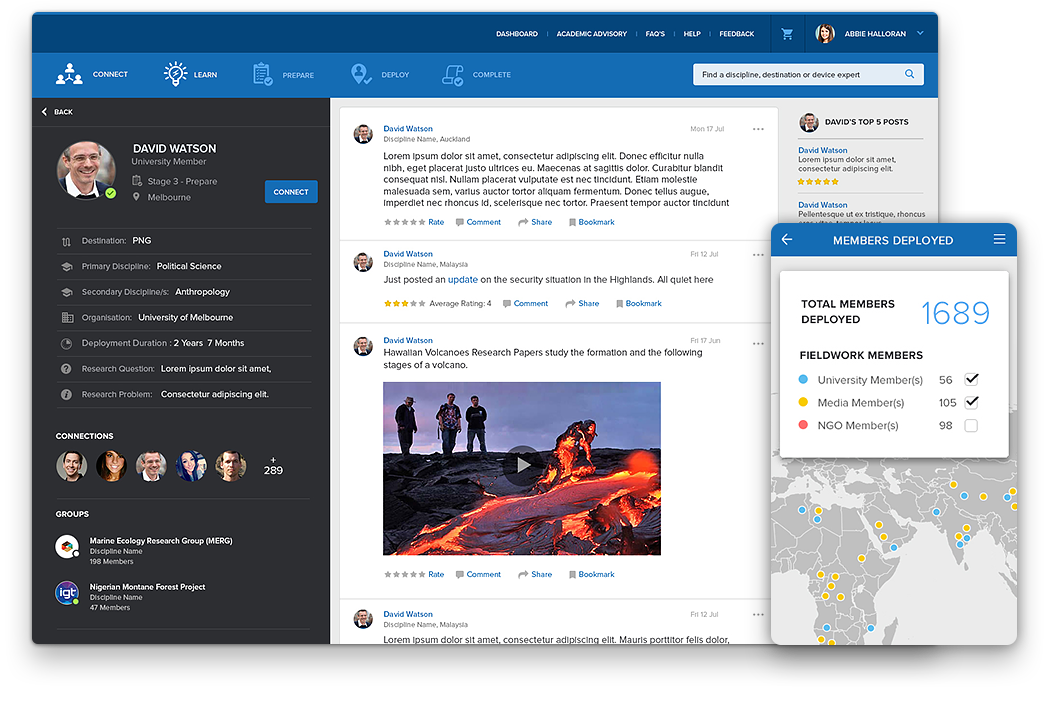Screen dimensions: 1050x703
Task: Open options menu on volcano post
Action: pos(758,343)
